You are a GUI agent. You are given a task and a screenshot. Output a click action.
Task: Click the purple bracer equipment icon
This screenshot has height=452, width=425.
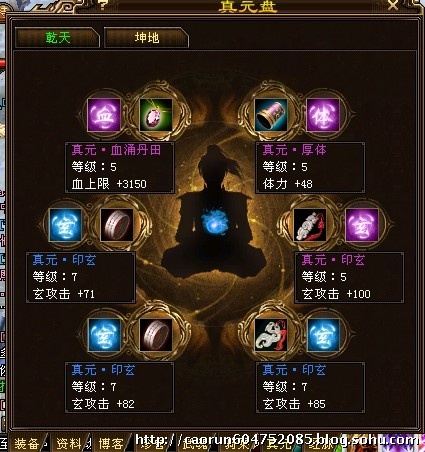click(x=271, y=115)
